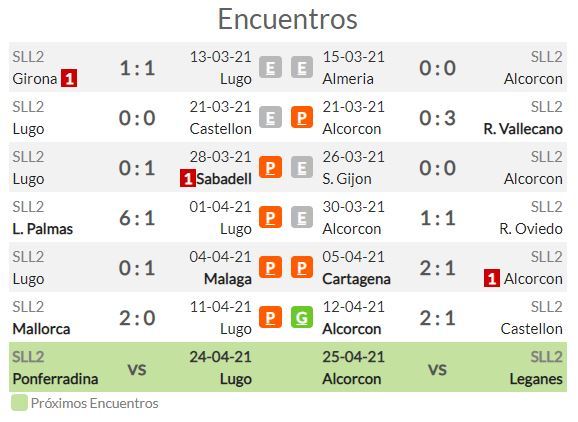Click the Encuentros heading
The height and width of the screenshot is (422, 578).
pos(288,19)
